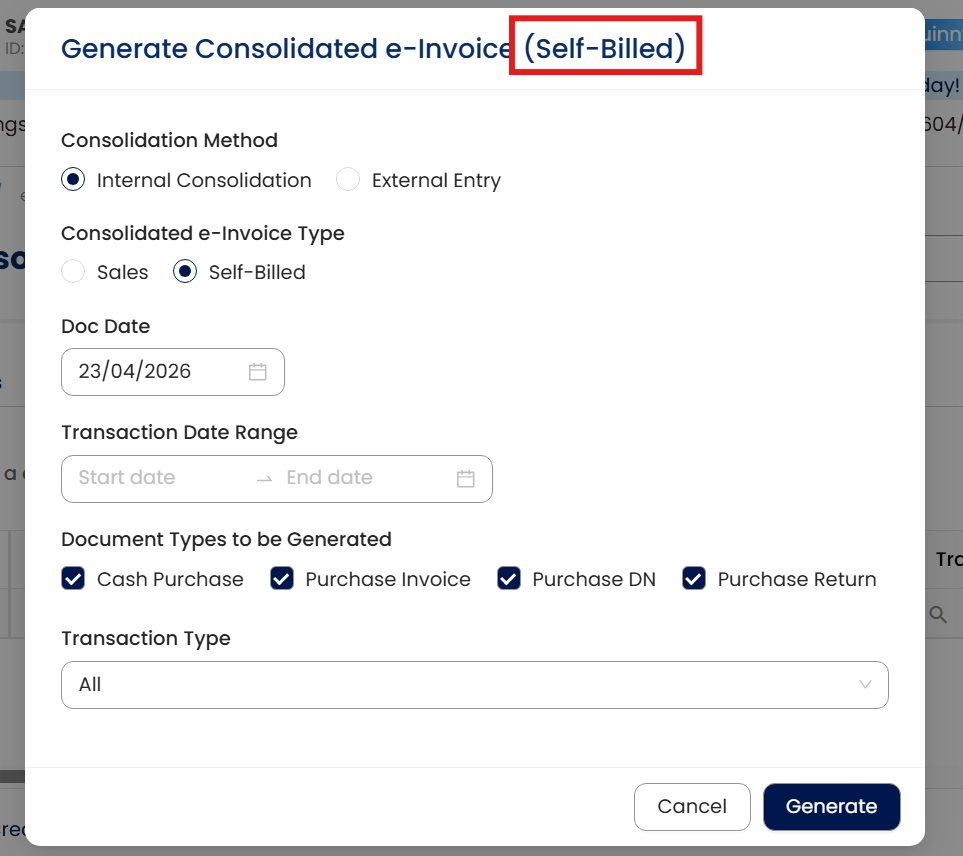Click the calendar icon in Transaction Date Range
Screen dimensions: 963x856
pos(465,479)
